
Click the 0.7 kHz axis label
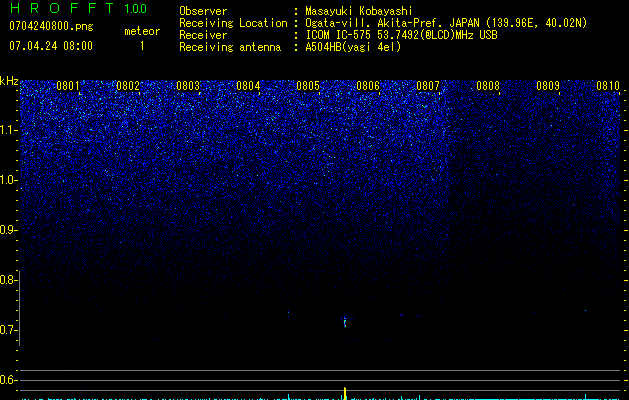tap(8, 330)
